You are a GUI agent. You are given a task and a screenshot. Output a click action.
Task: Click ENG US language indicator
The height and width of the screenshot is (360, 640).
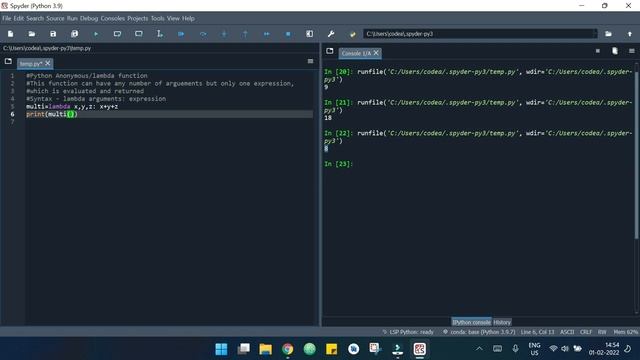tap(534, 349)
